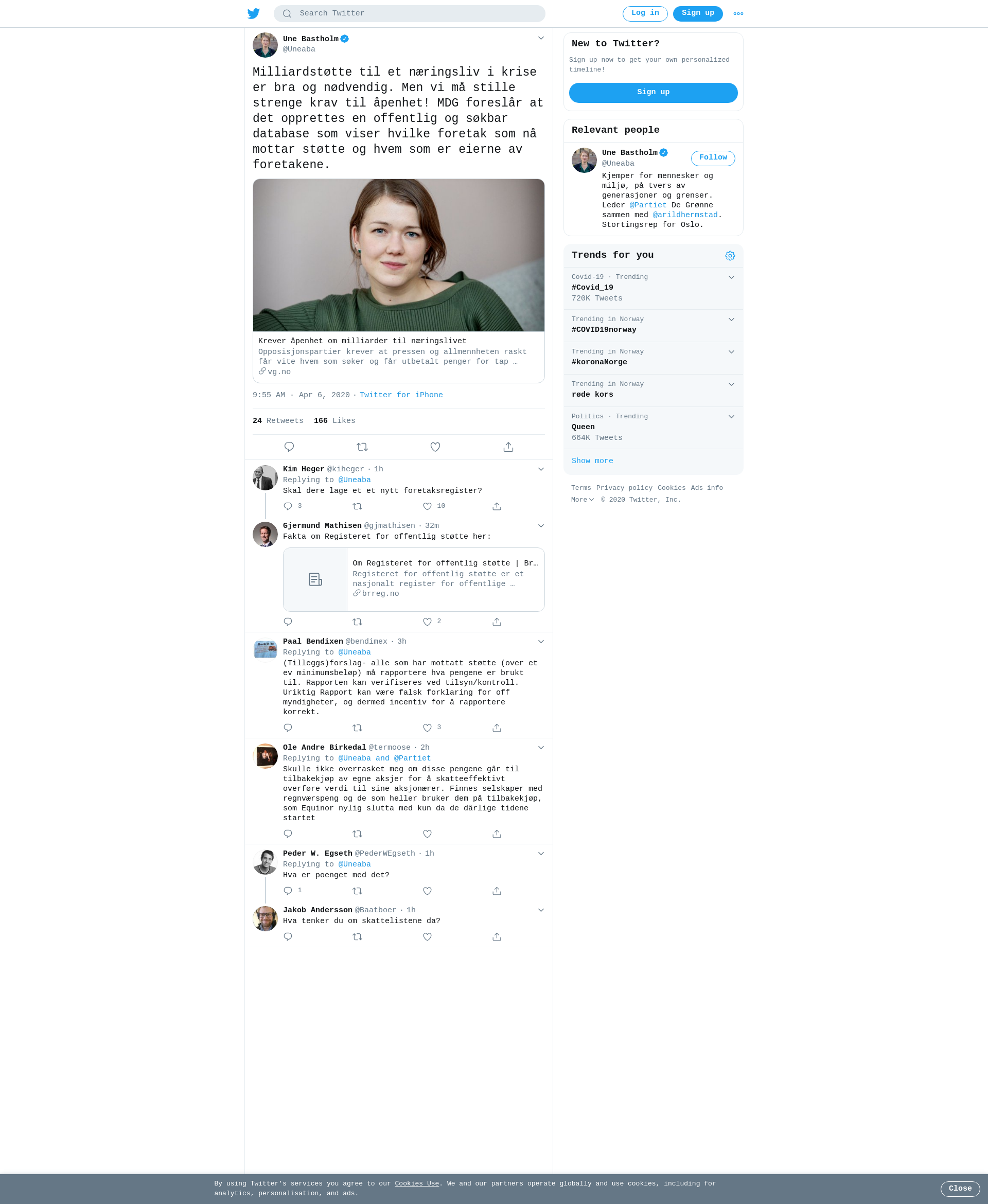Like Gjermund Mathisen's reply
The width and height of the screenshot is (988, 1204).
pyautogui.click(x=428, y=622)
